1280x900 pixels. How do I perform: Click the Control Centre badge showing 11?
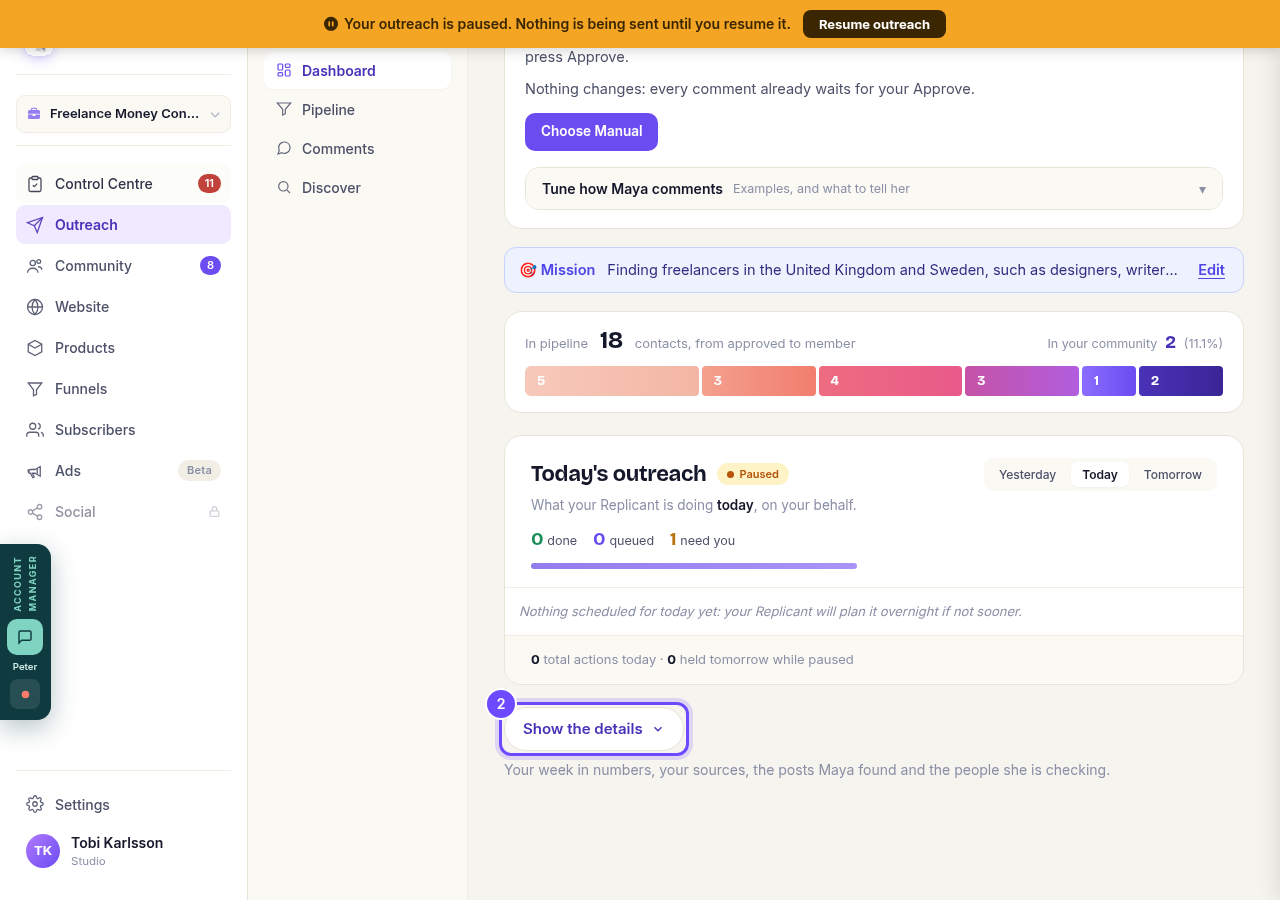pos(209,184)
